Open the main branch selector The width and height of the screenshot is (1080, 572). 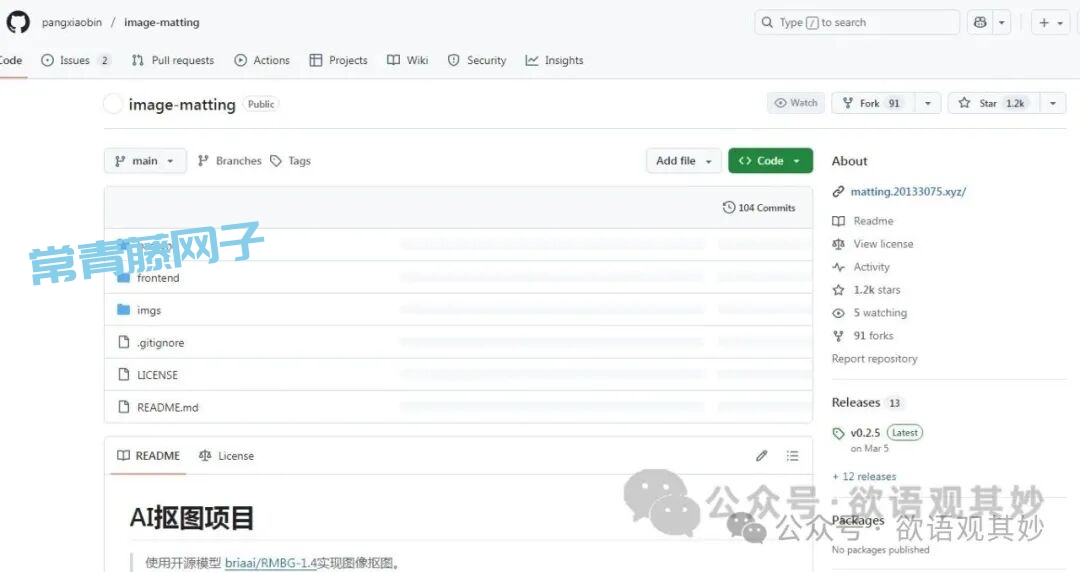(x=145, y=161)
